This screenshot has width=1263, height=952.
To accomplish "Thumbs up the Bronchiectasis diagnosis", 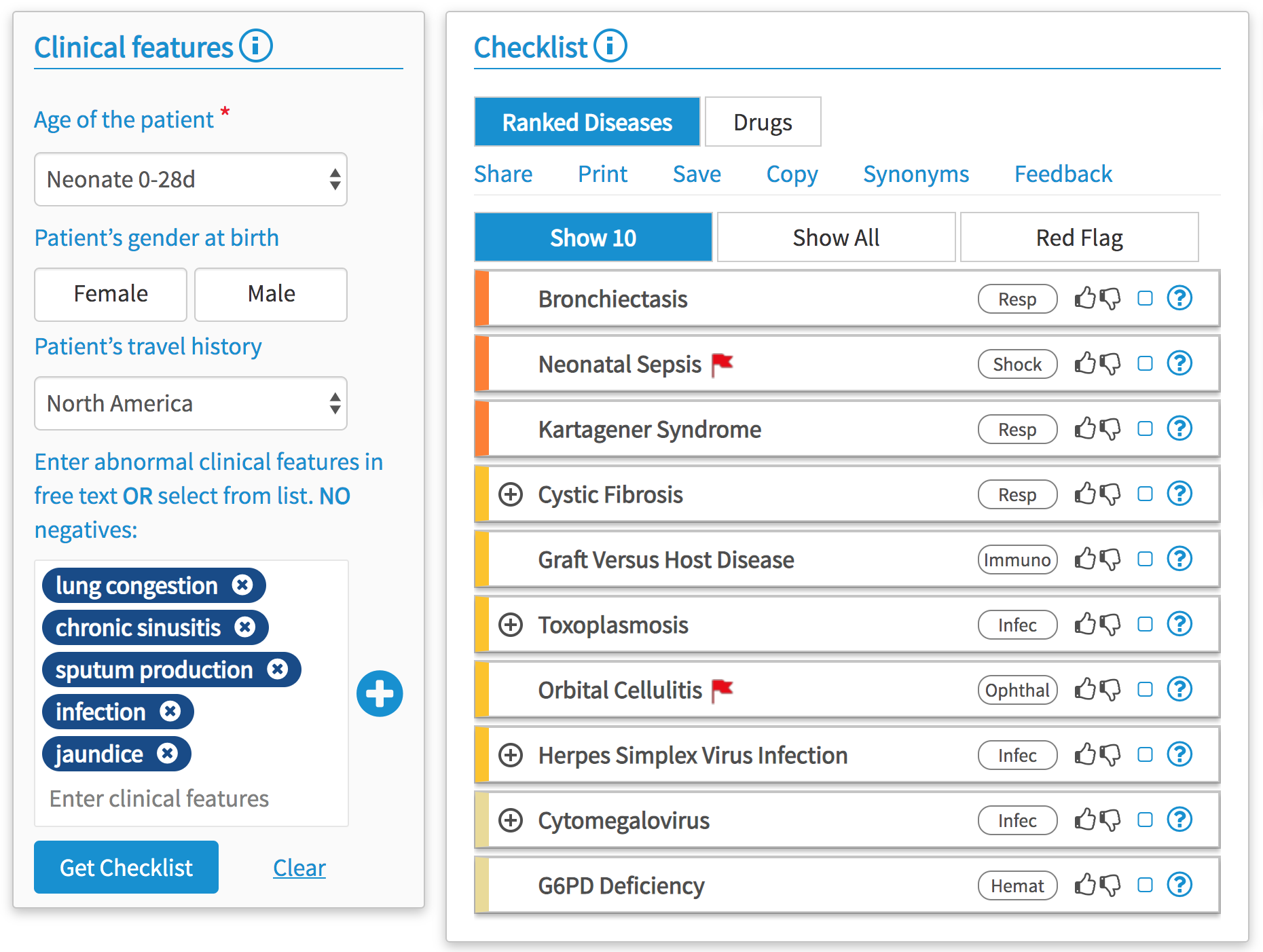I will tap(1085, 298).
